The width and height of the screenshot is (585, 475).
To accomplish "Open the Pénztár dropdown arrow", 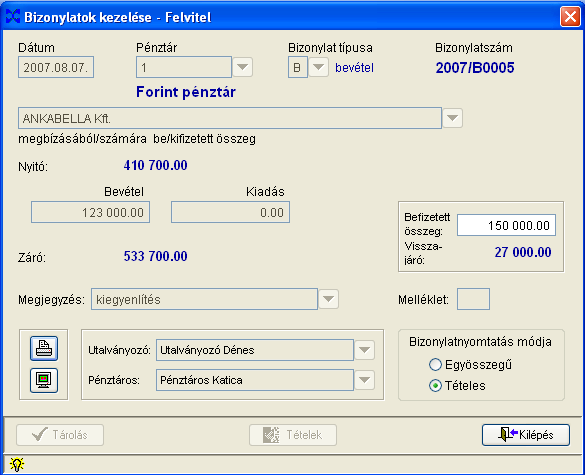I will (243, 67).
